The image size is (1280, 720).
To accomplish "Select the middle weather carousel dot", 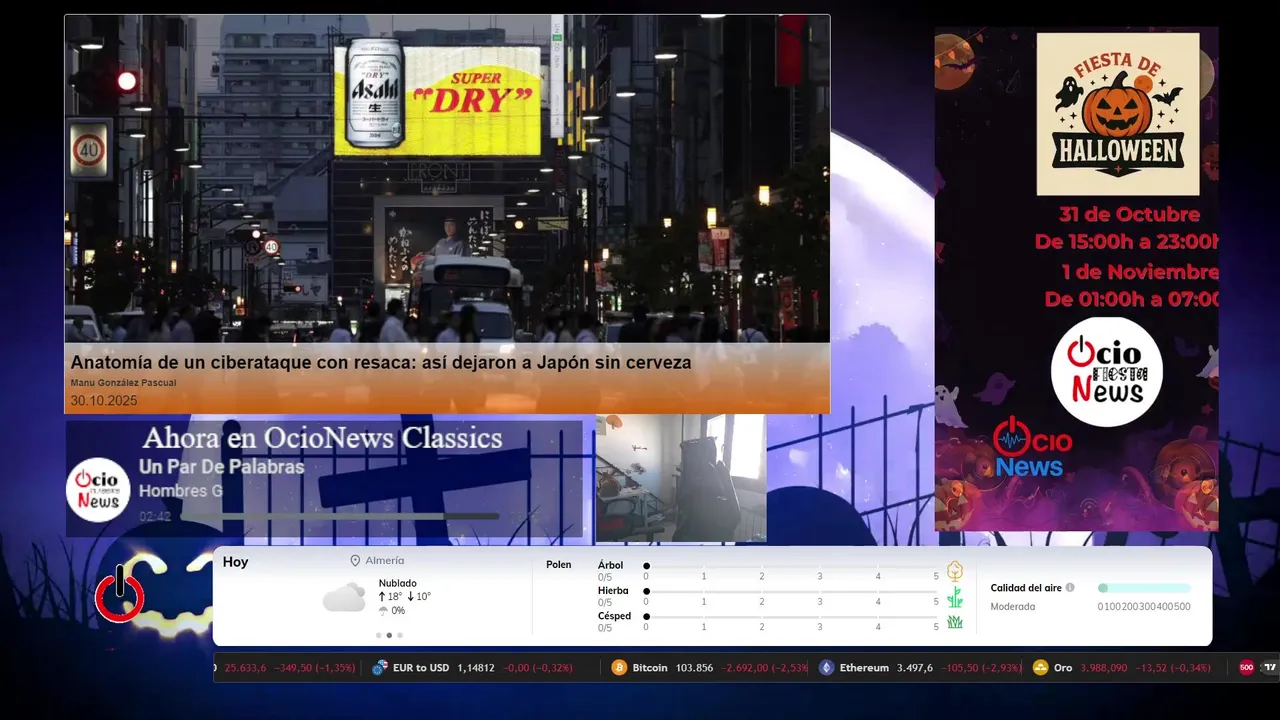I will (389, 635).
